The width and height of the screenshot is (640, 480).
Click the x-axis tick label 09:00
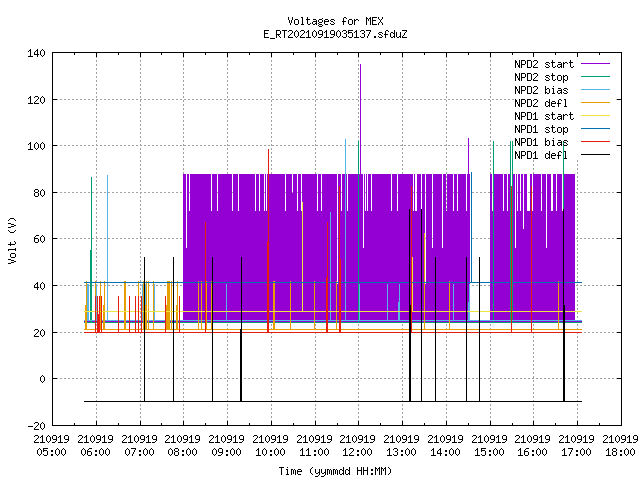point(227,452)
